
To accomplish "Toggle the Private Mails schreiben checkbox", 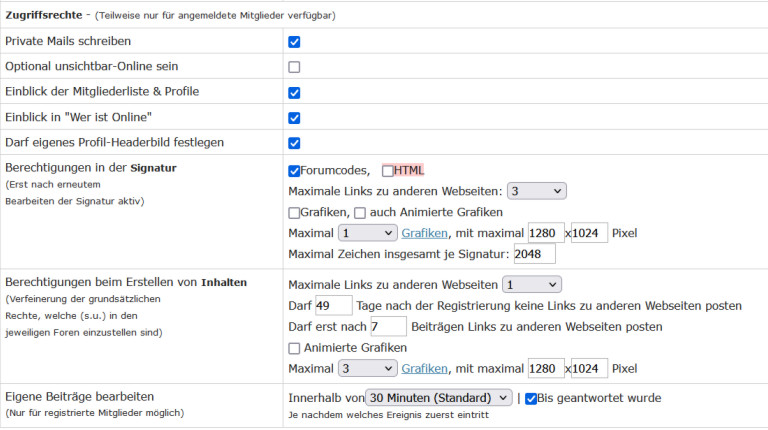I will 294,42.
